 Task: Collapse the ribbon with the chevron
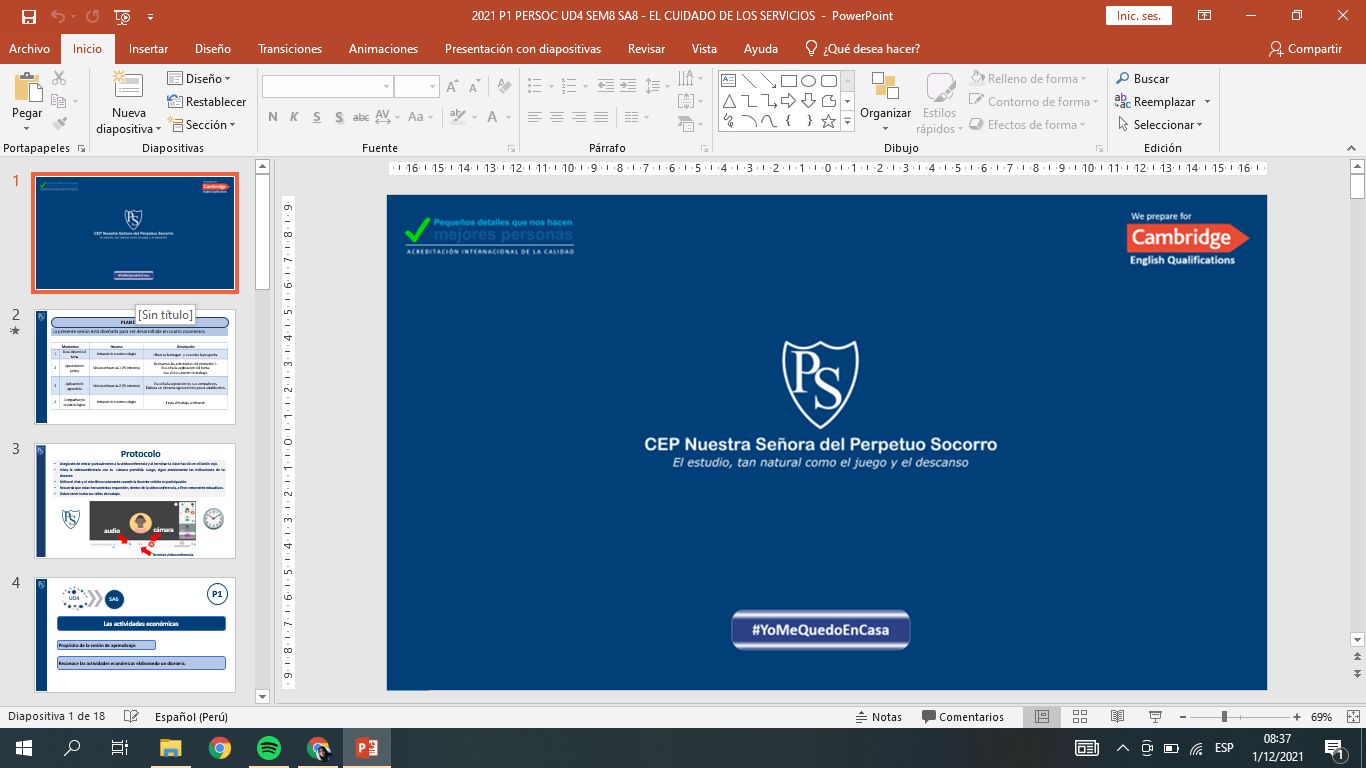[x=1352, y=148]
